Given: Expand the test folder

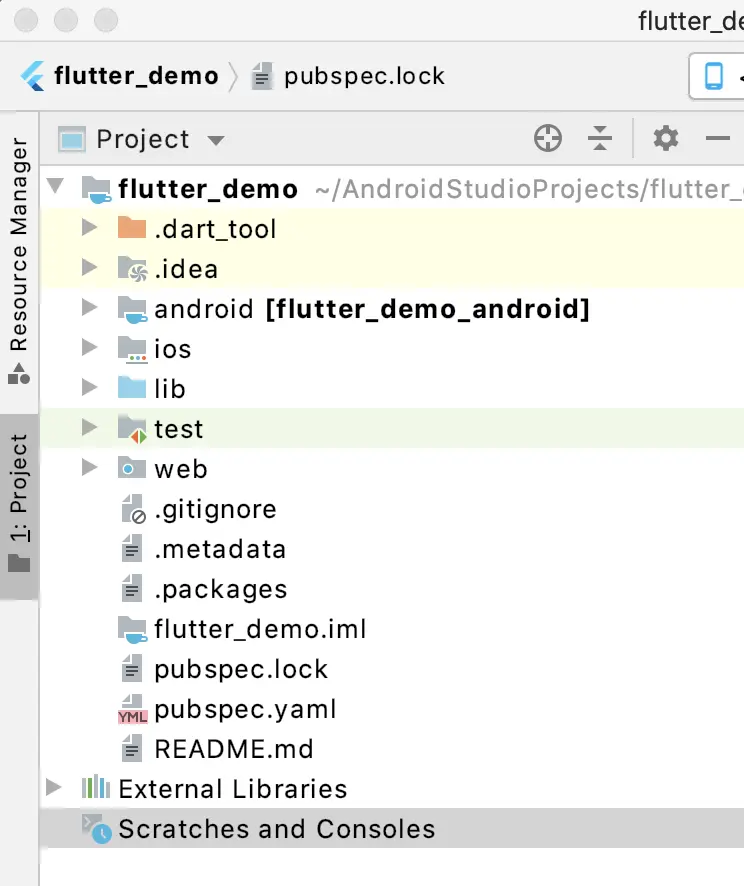Looking at the screenshot, I should [89, 427].
